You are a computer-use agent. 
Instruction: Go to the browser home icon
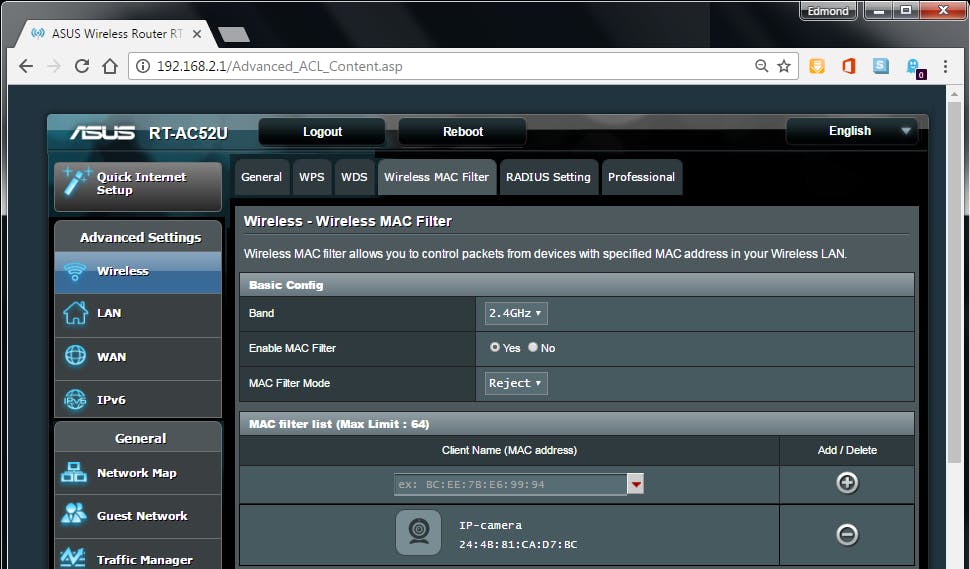109,66
